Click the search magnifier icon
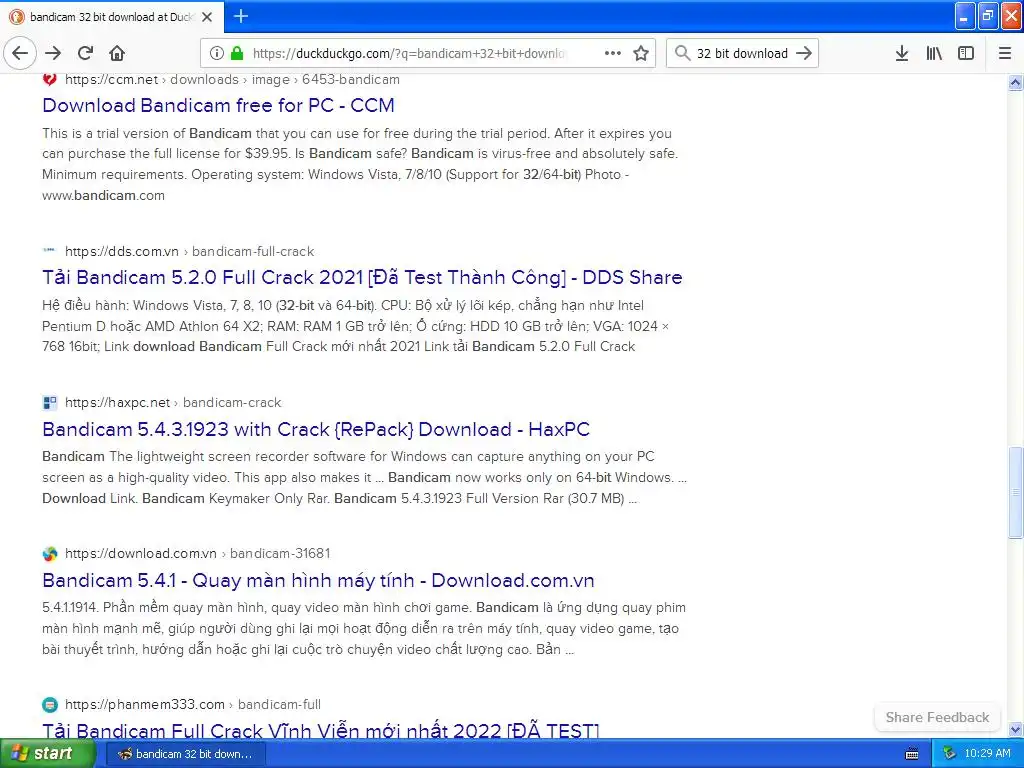The width and height of the screenshot is (1024, 768). coord(682,53)
